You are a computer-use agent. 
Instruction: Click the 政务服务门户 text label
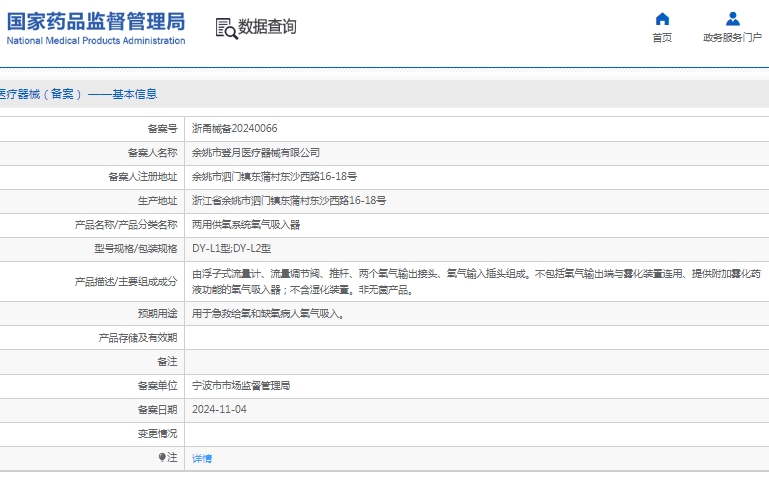[733, 38]
